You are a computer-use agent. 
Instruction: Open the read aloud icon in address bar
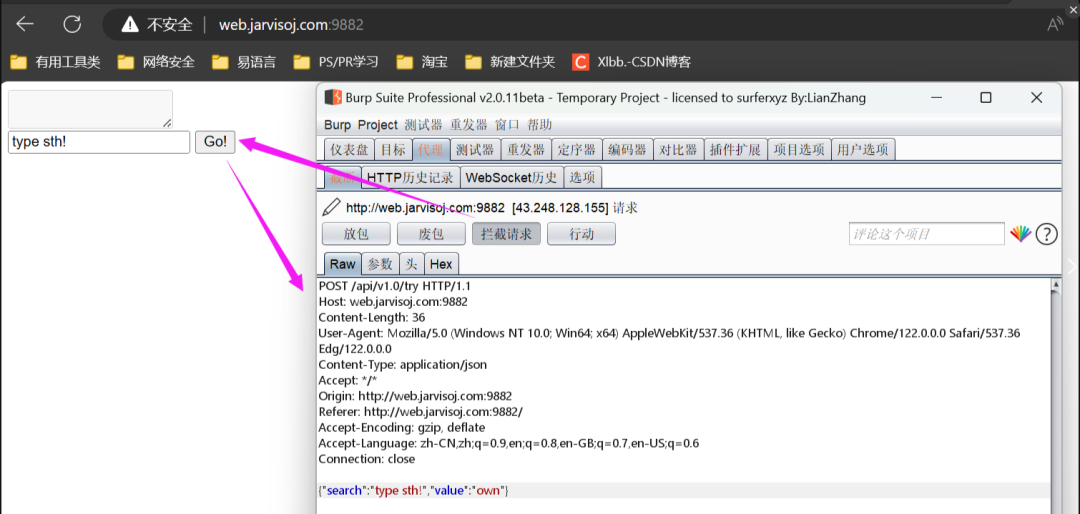(x=1055, y=25)
